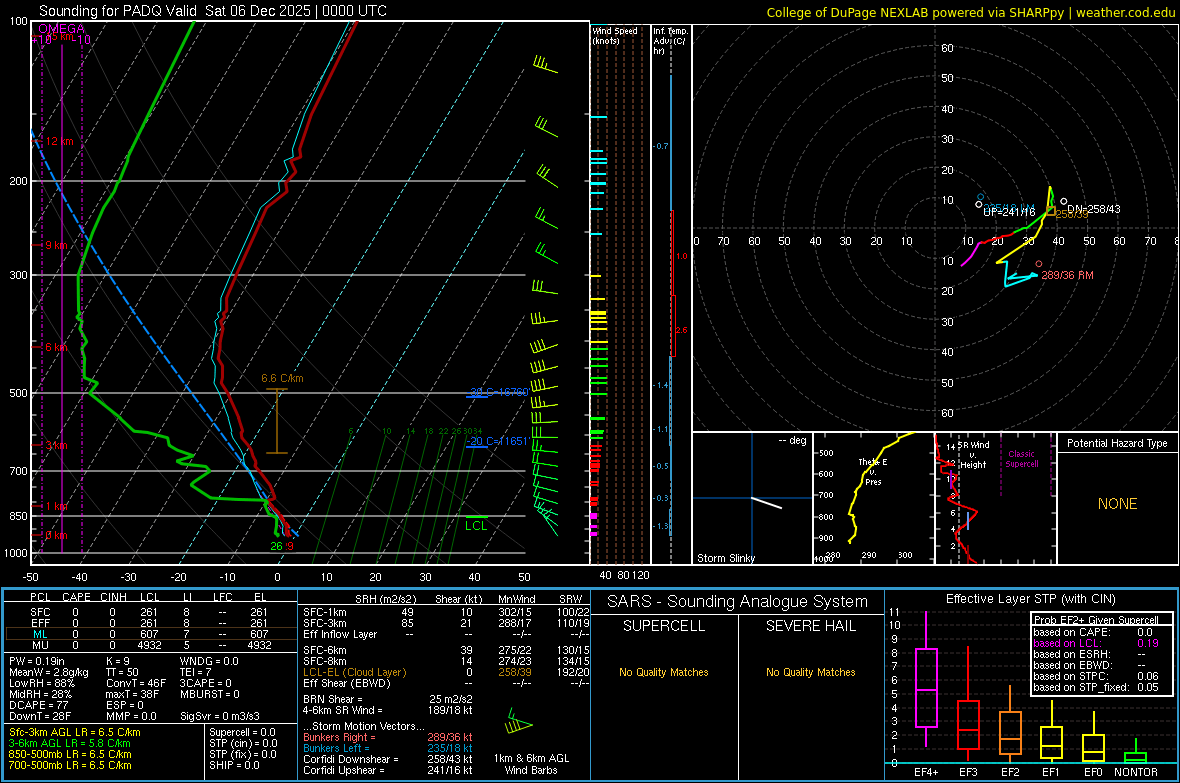Click the MeanW = 2.8g/kg value
1180x783 pixels.
click(x=49, y=672)
